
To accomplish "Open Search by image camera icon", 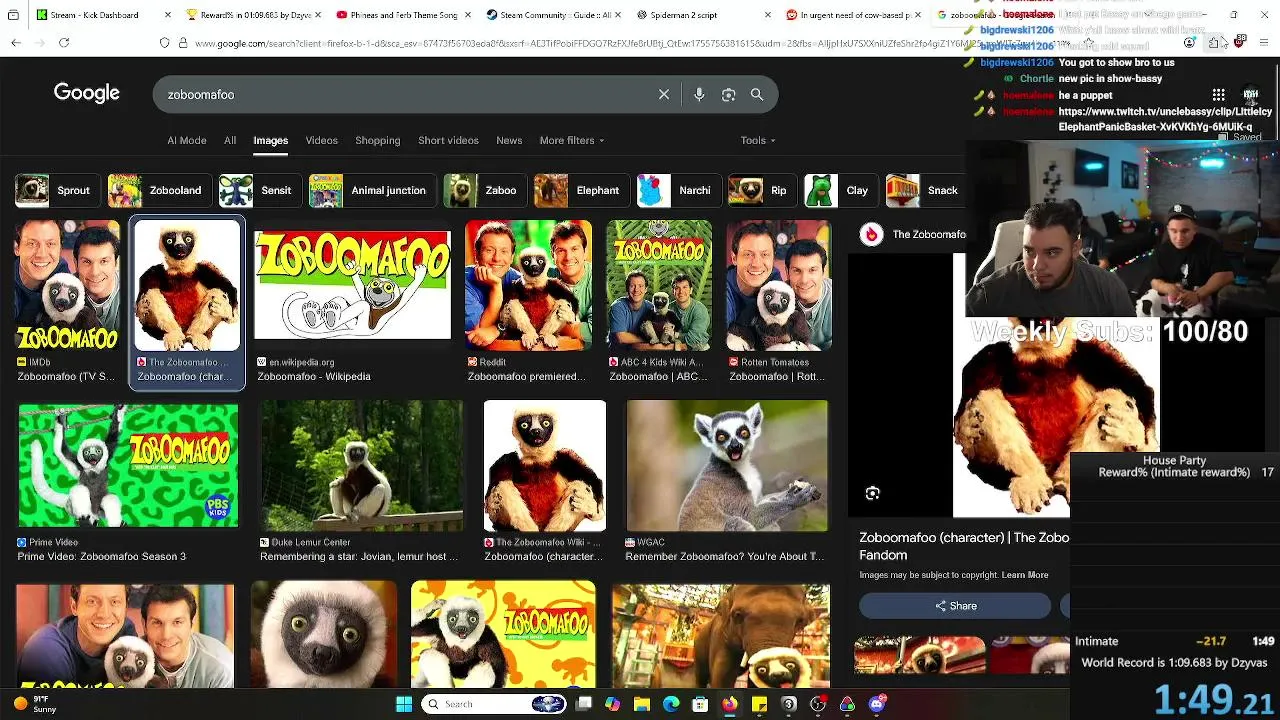I will [728, 94].
